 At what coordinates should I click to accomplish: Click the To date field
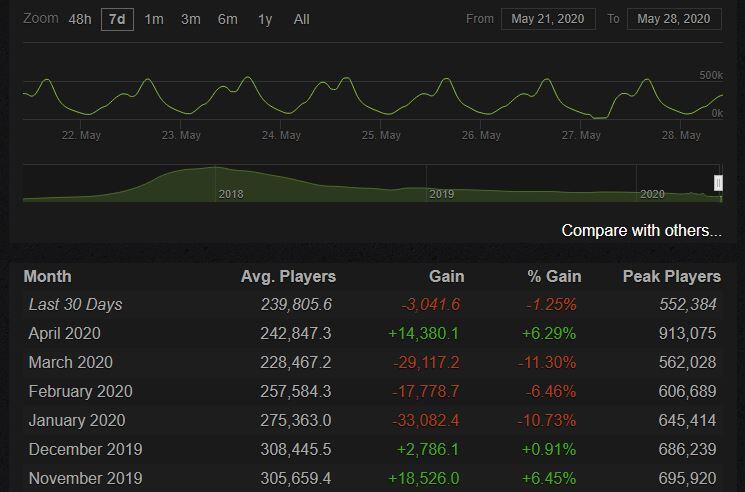coord(673,19)
